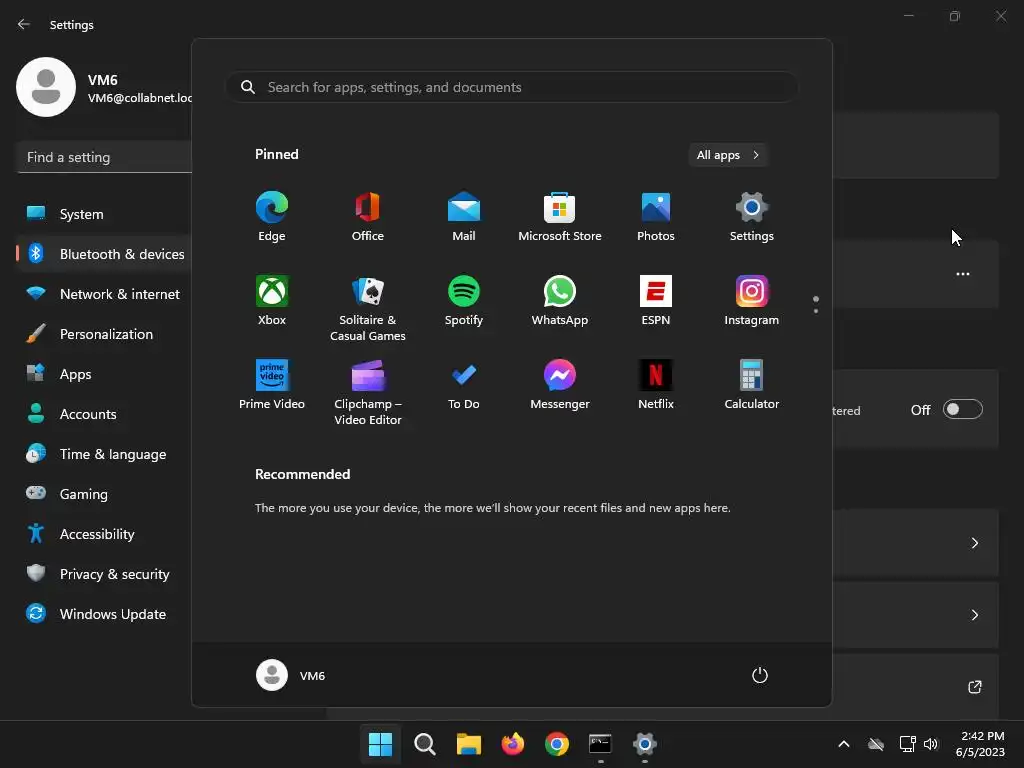This screenshot has height=768, width=1024.
Task: Open Personalization settings category
Action: 104,334
